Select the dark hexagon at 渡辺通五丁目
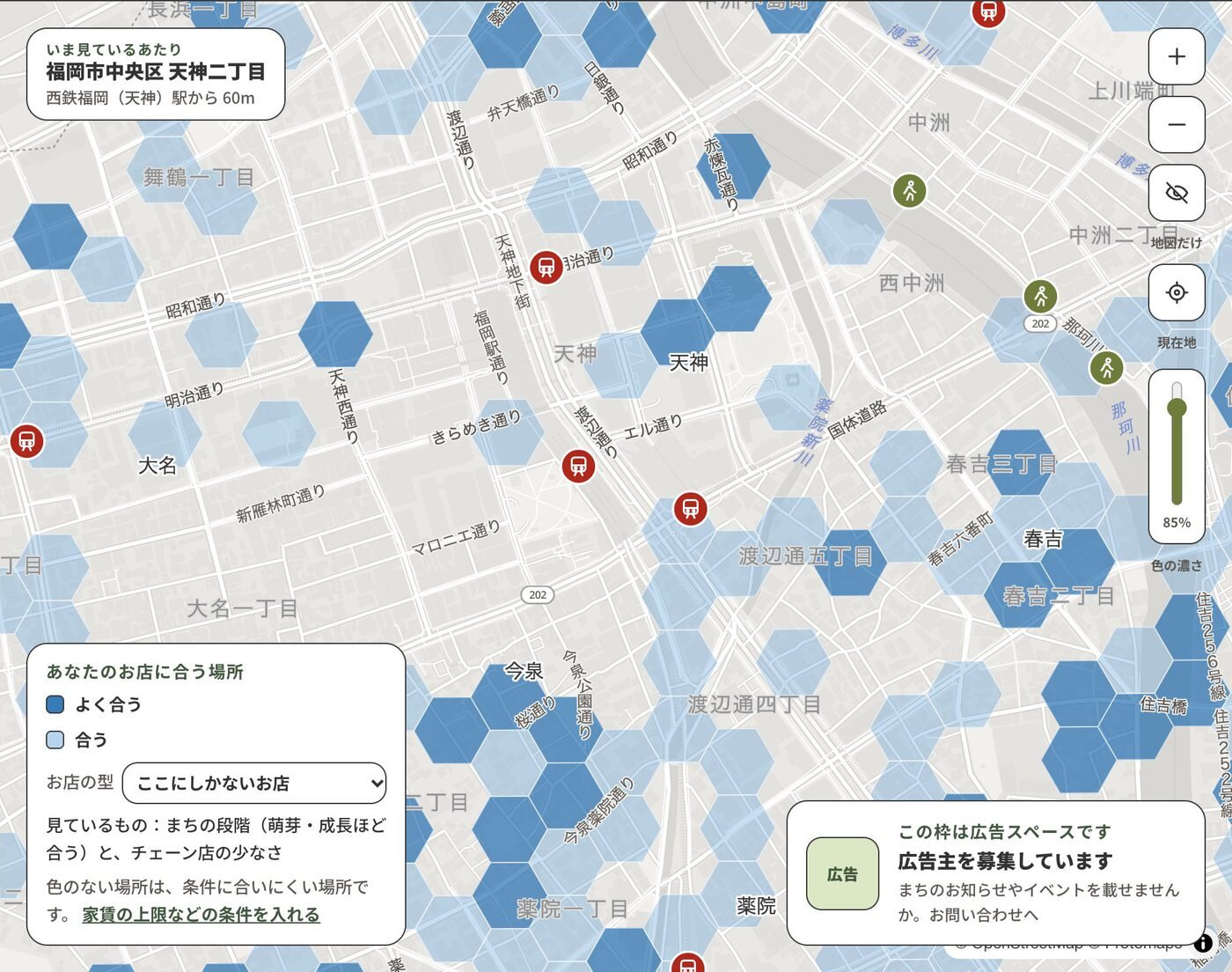1232x972 pixels. [x=849, y=563]
